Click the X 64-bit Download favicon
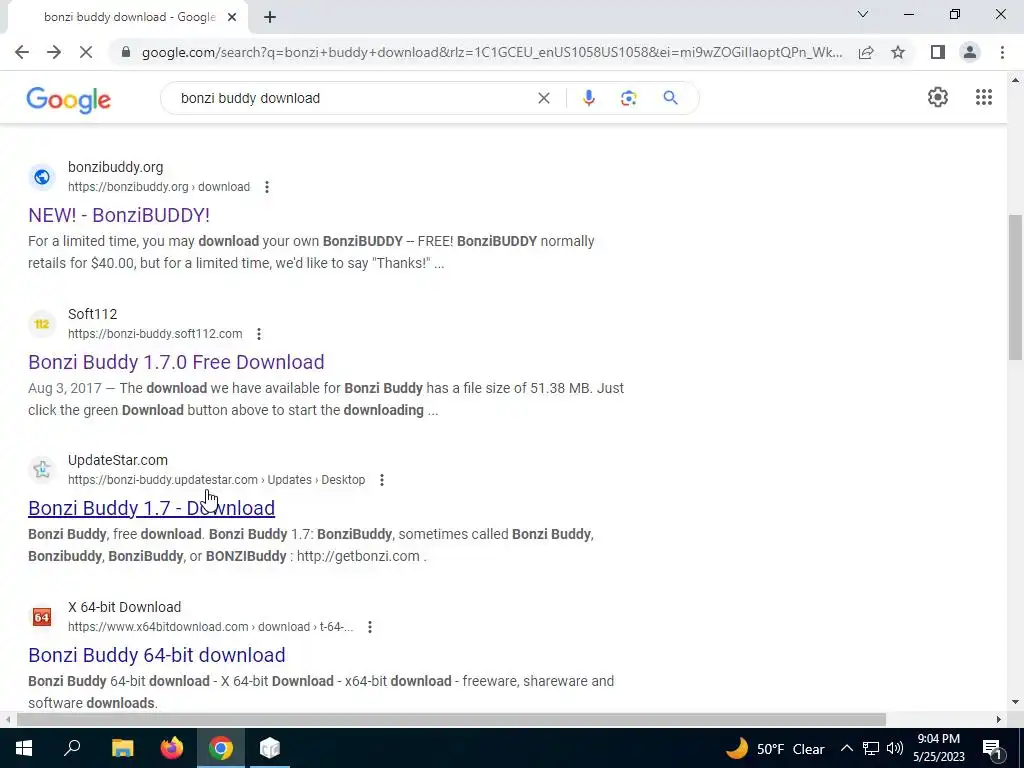Viewport: 1024px width, 768px height. (42, 616)
